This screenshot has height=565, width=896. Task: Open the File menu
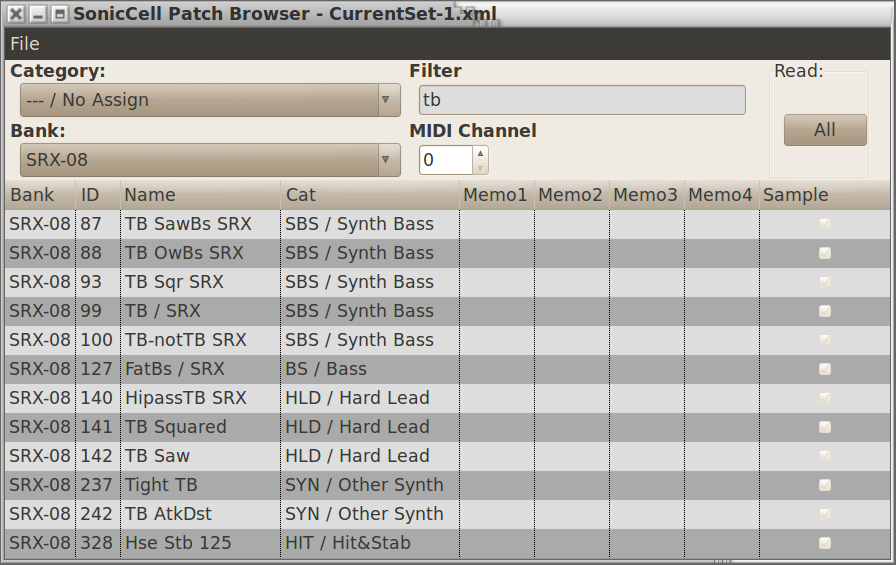pyautogui.click(x=25, y=44)
